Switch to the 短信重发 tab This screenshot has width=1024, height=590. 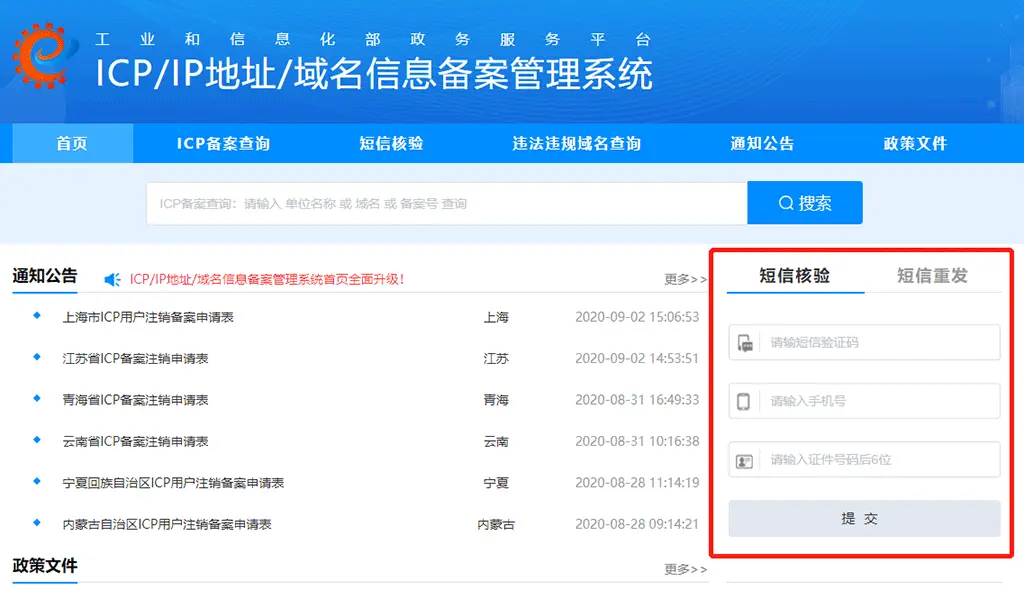click(x=932, y=275)
